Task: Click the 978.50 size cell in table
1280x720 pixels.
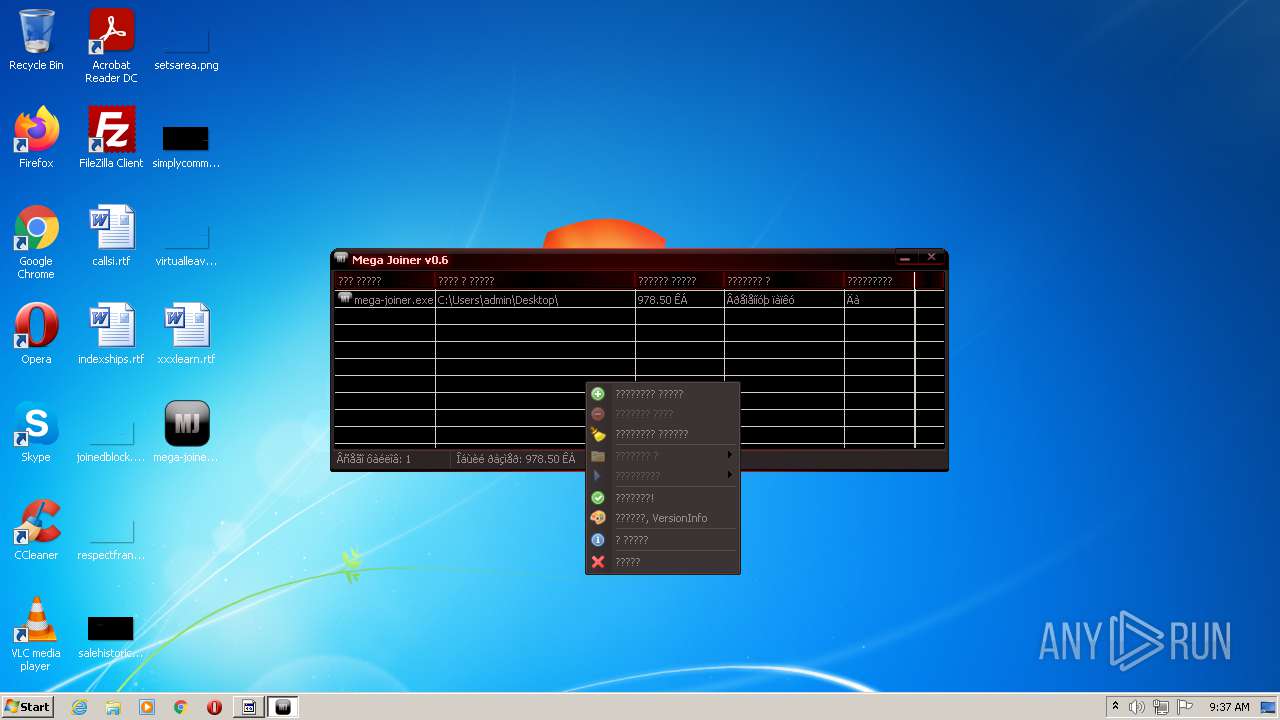Action: click(680, 300)
